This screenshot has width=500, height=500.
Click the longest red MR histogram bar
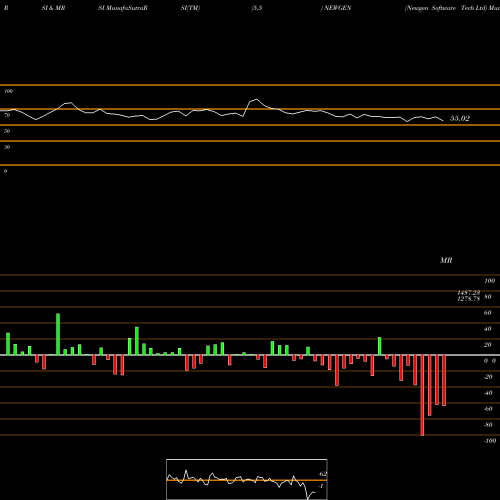[422, 395]
